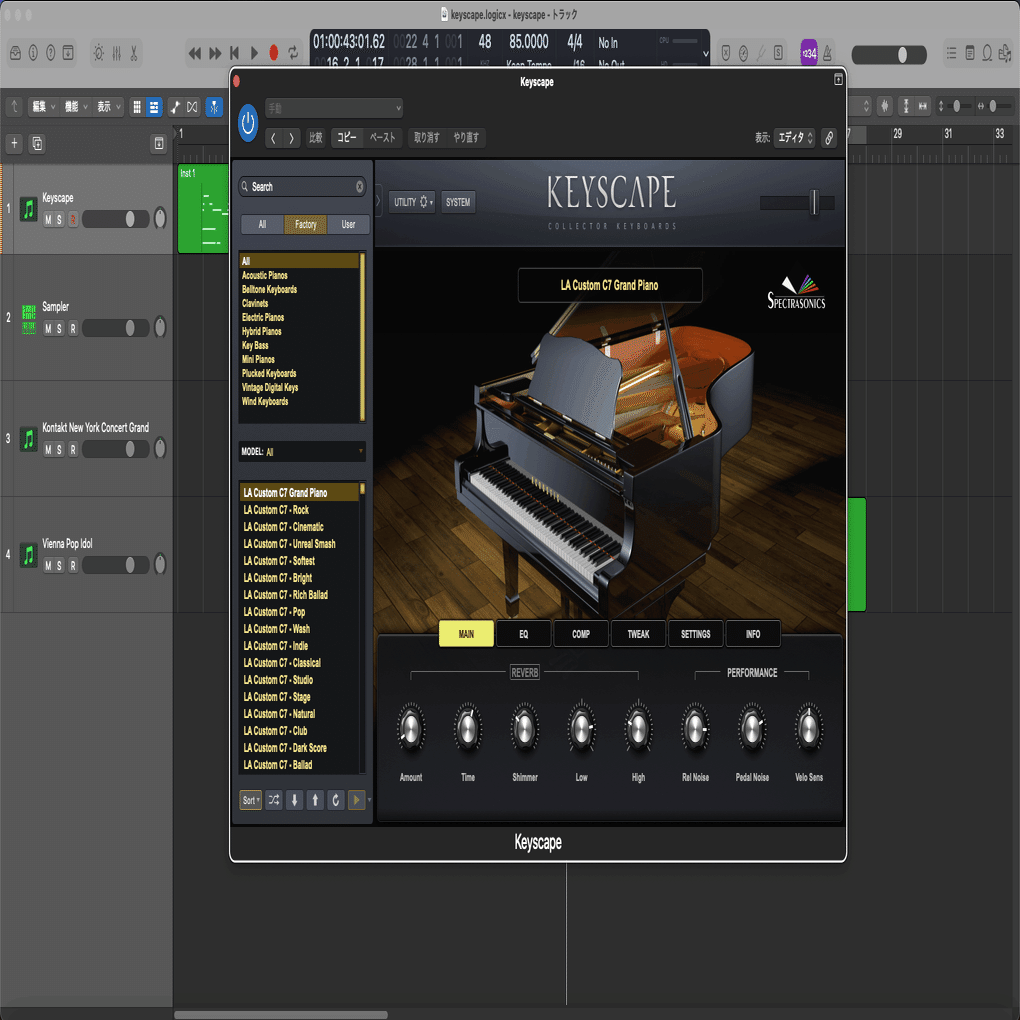
Task: Click the 取り消す undo button
Action: pos(427,137)
